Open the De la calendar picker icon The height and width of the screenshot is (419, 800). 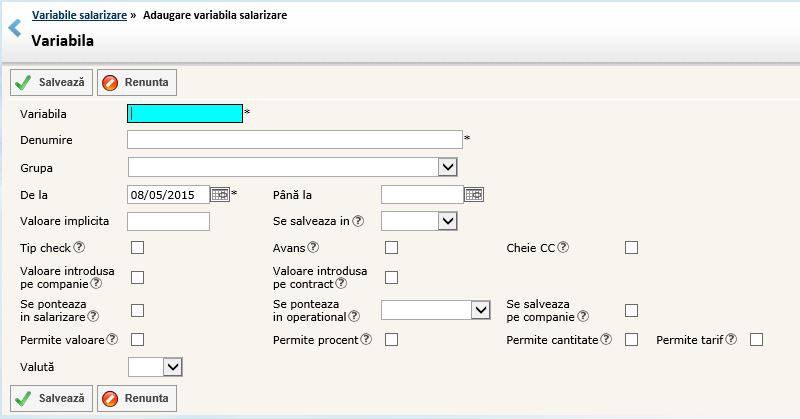click(x=220, y=194)
